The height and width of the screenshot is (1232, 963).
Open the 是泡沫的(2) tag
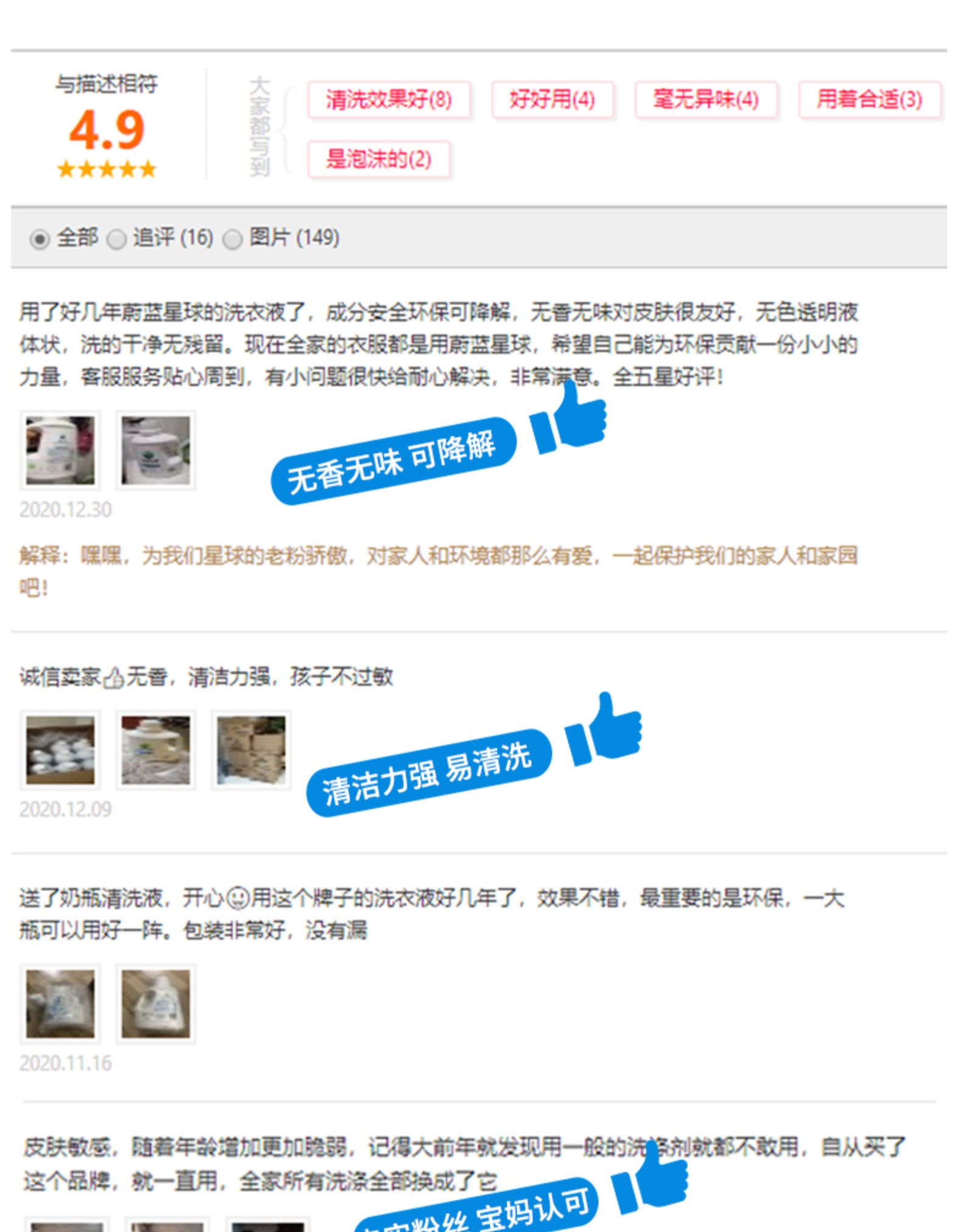[x=379, y=160]
